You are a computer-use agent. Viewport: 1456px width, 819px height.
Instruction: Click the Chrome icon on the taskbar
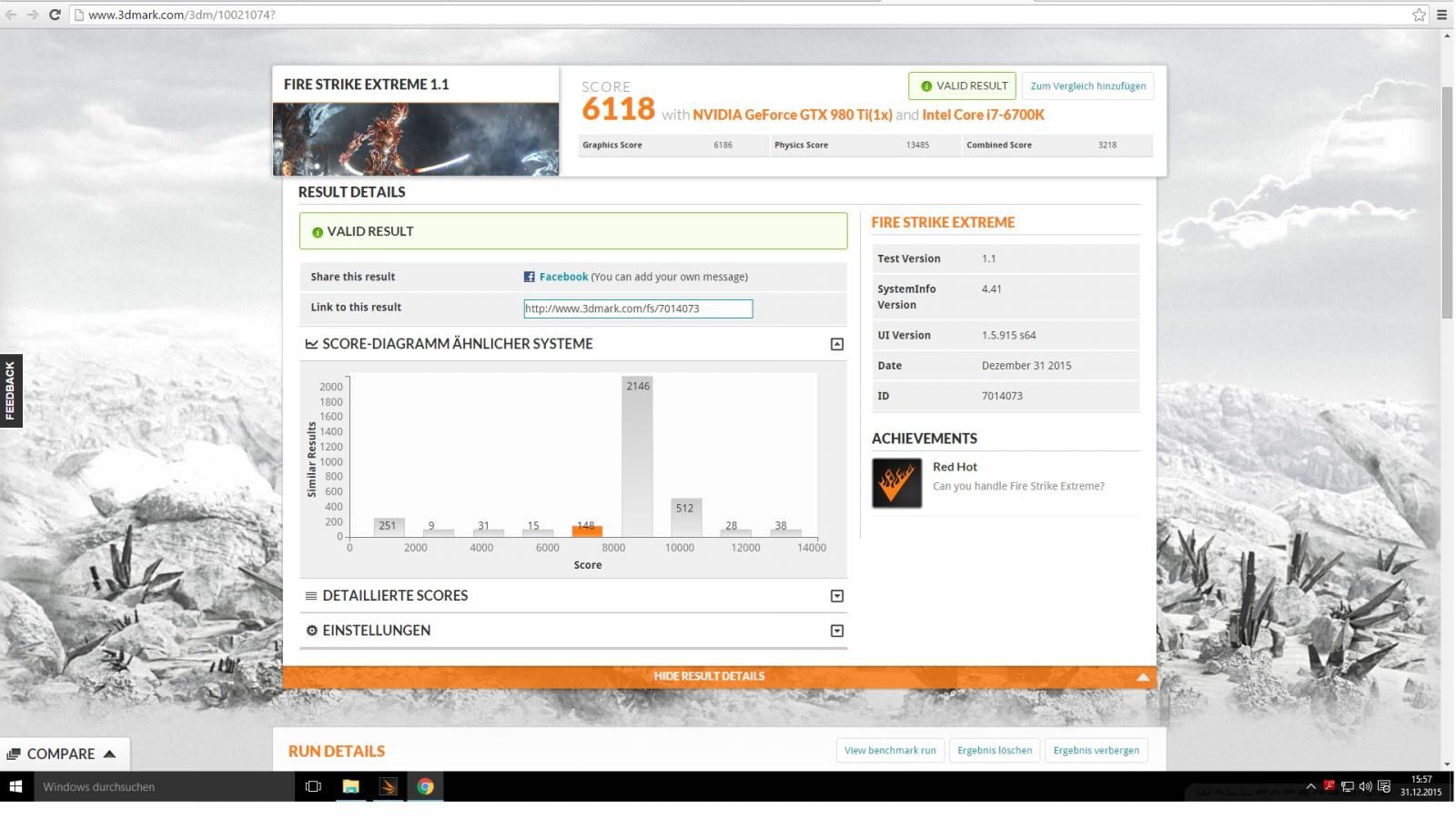point(425,786)
